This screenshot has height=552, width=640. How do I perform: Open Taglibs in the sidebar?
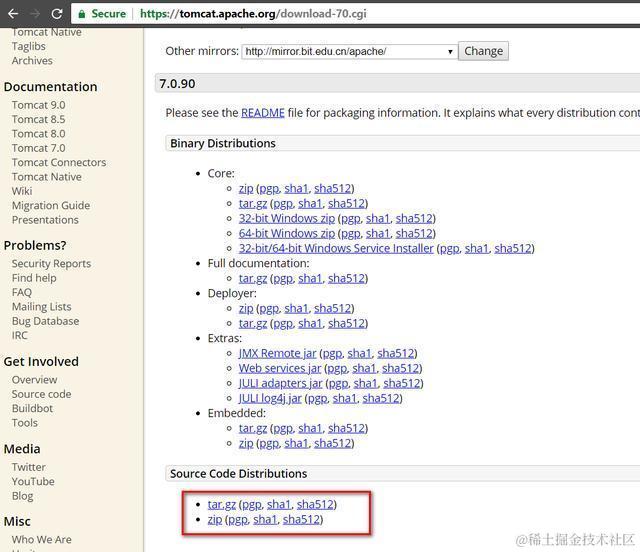29,46
